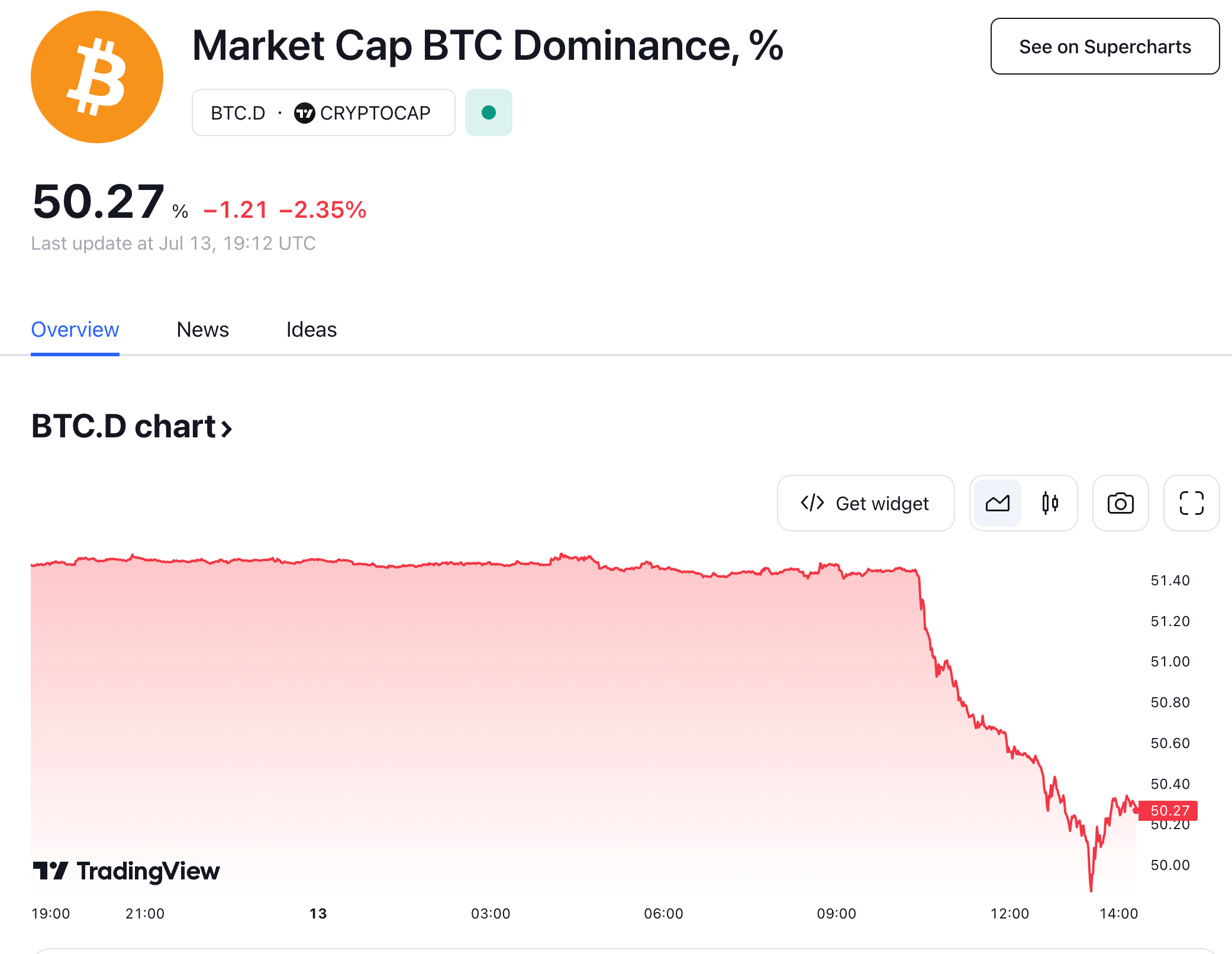Click the TradingView icon in CRYPTOCAP badge
This screenshot has width=1232, height=954.
304,112
